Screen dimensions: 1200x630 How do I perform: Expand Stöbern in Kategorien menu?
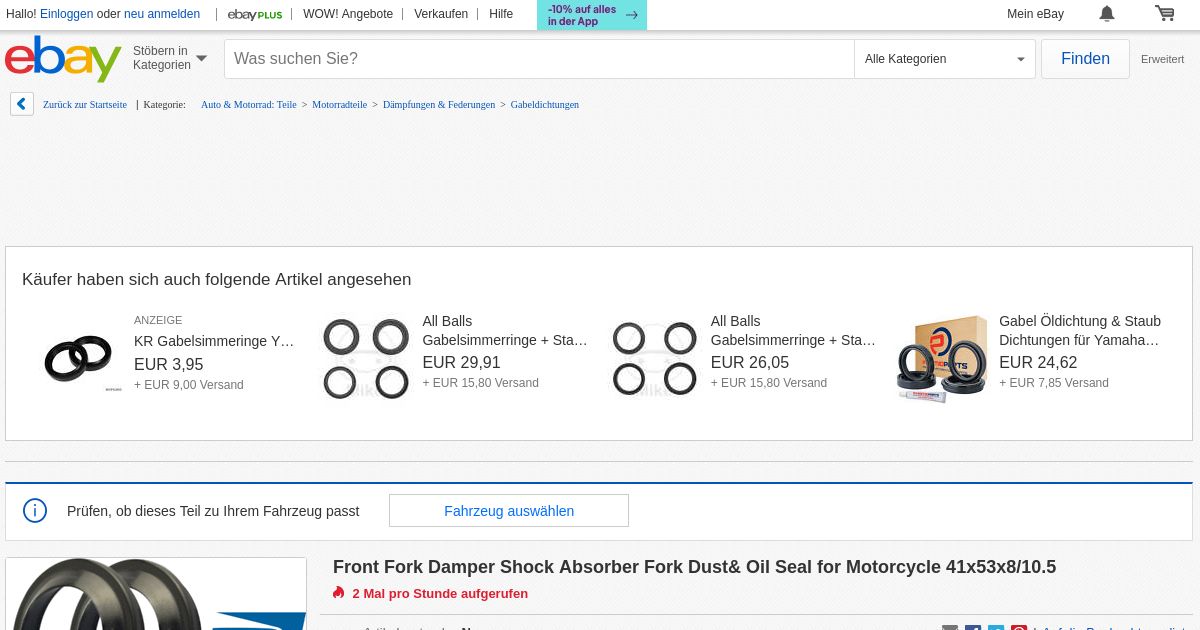coord(170,58)
